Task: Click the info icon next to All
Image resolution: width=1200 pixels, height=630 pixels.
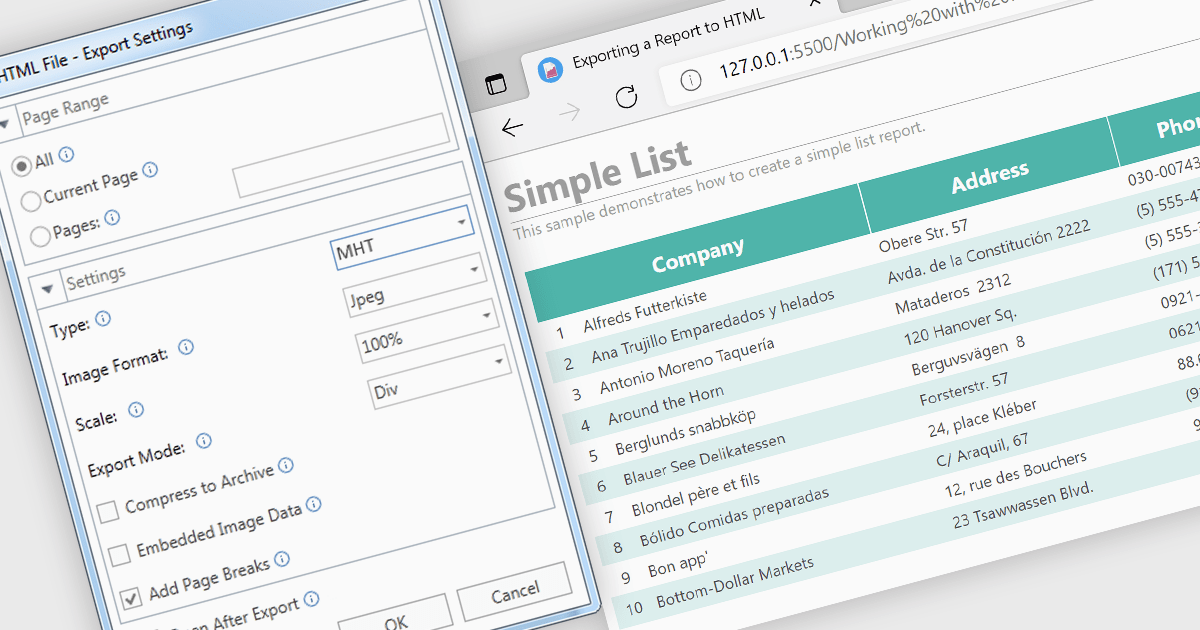Action: click(67, 154)
